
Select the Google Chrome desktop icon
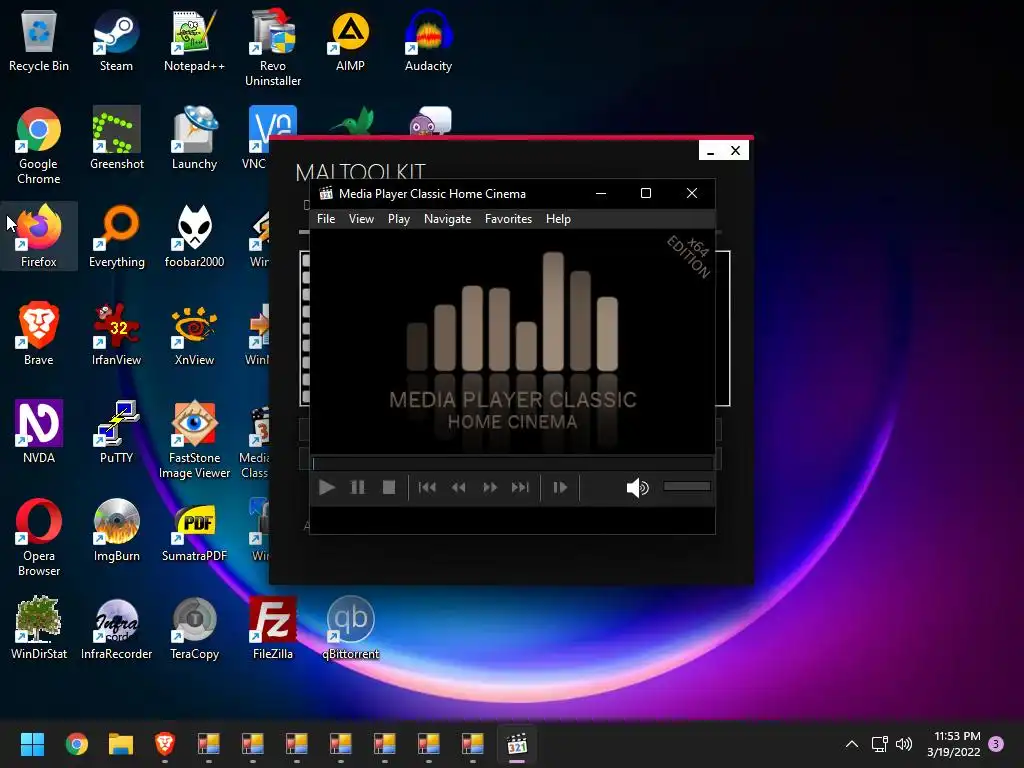point(39,146)
